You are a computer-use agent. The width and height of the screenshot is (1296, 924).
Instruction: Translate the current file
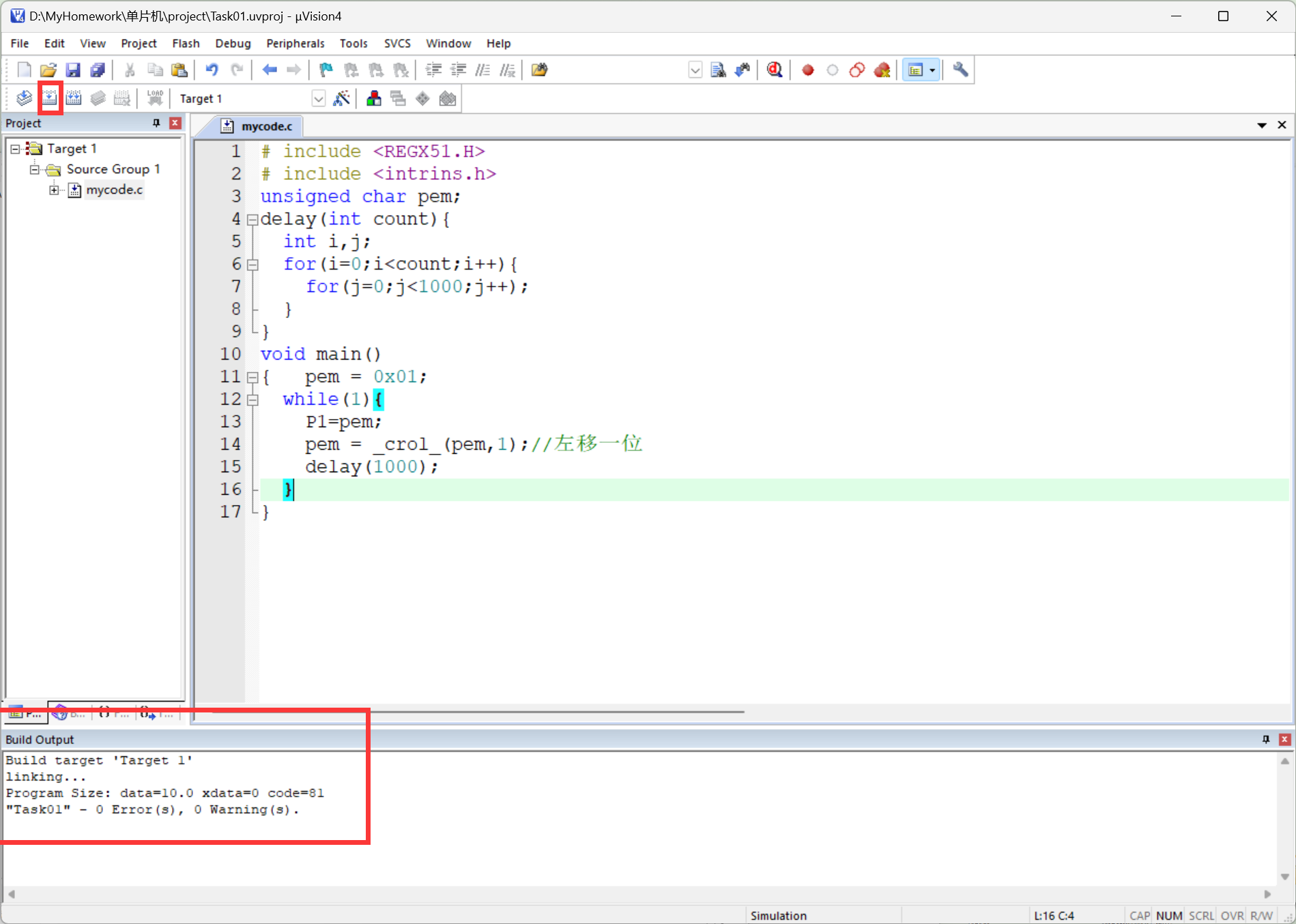(x=24, y=98)
